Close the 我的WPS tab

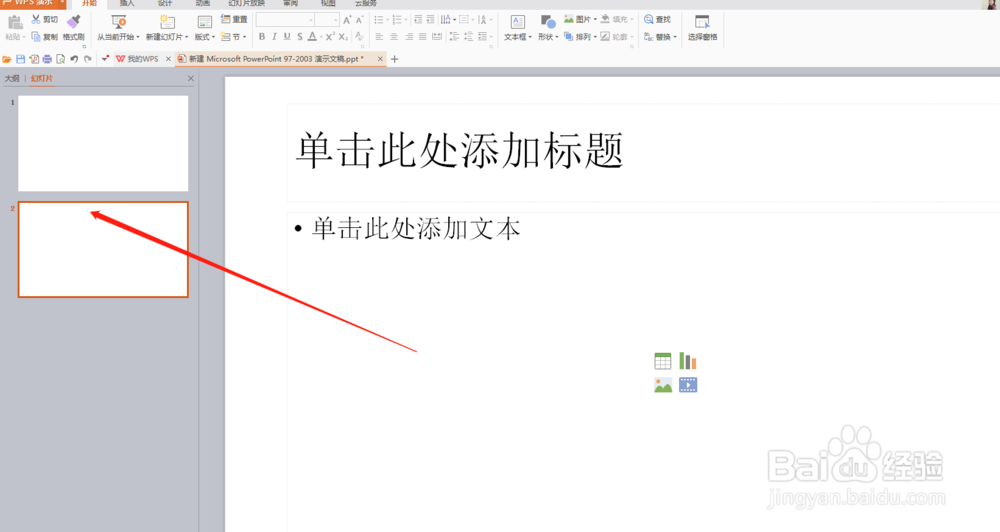click(x=168, y=59)
